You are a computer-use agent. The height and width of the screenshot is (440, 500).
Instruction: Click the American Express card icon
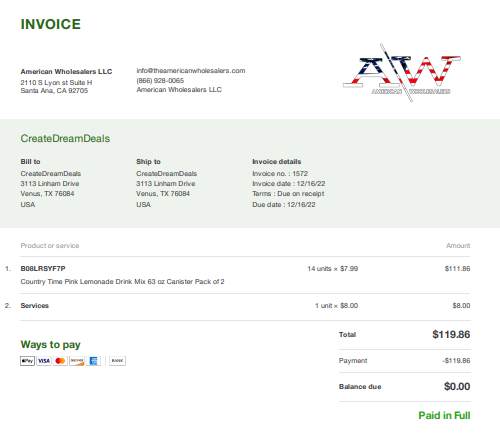coord(93,361)
